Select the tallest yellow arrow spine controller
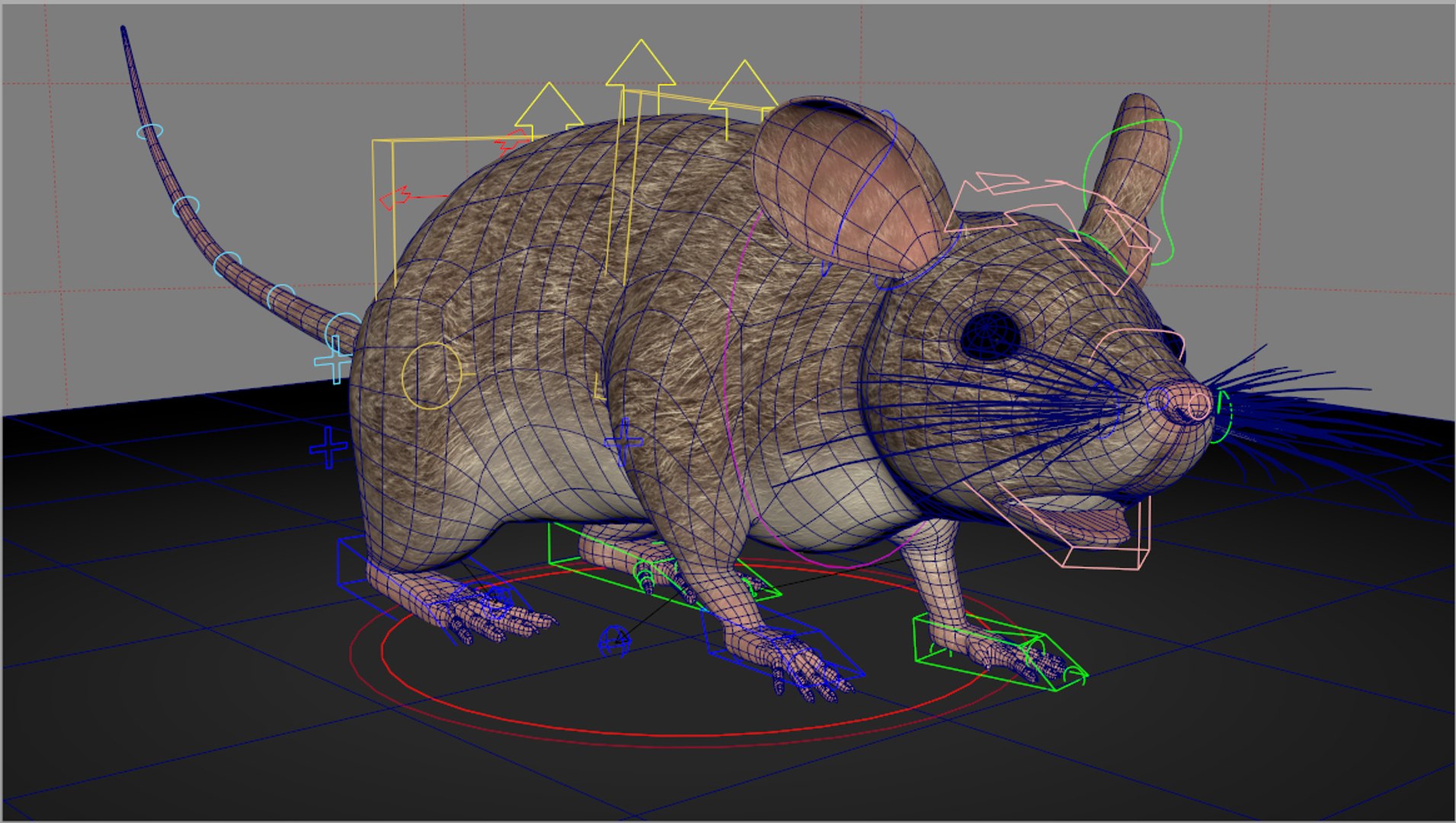 pos(640,65)
